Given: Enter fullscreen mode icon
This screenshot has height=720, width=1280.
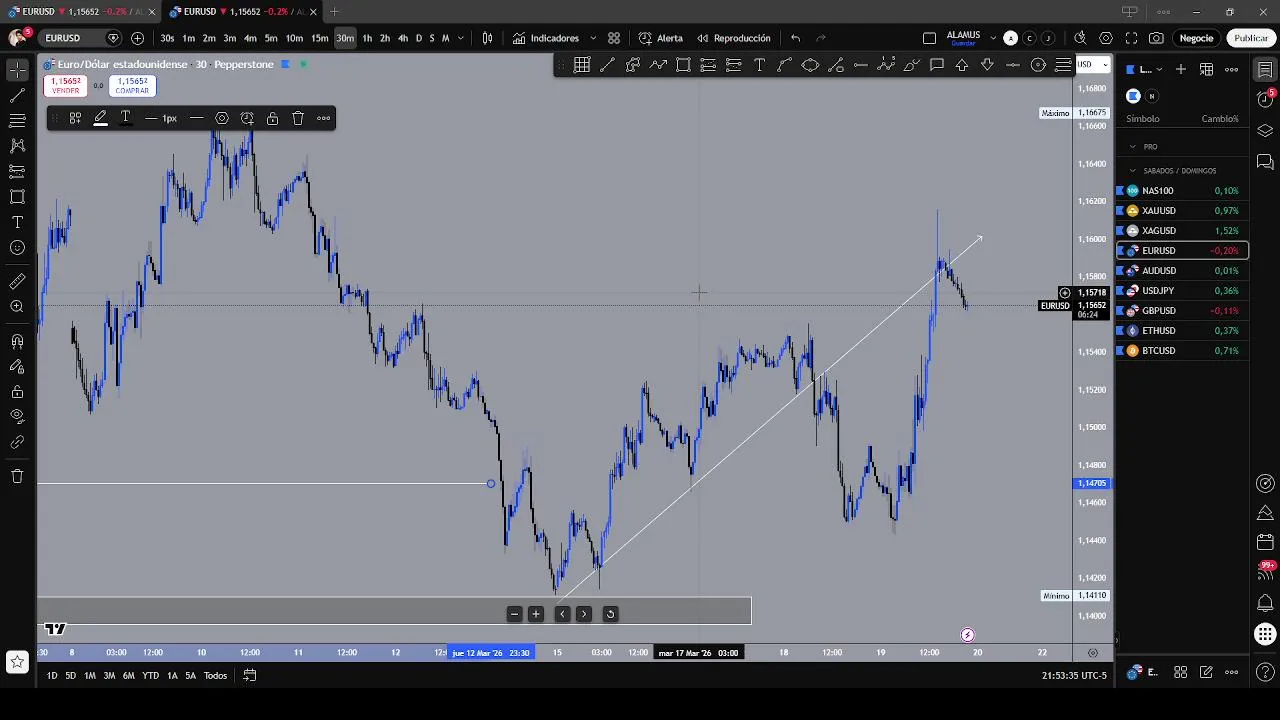Looking at the screenshot, I should [1131, 38].
